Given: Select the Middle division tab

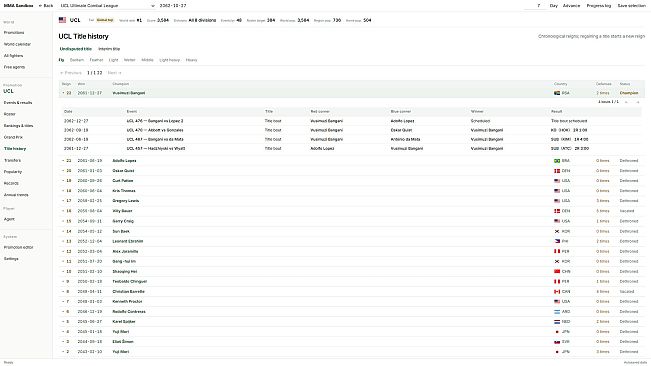Looking at the screenshot, I should pos(147,60).
